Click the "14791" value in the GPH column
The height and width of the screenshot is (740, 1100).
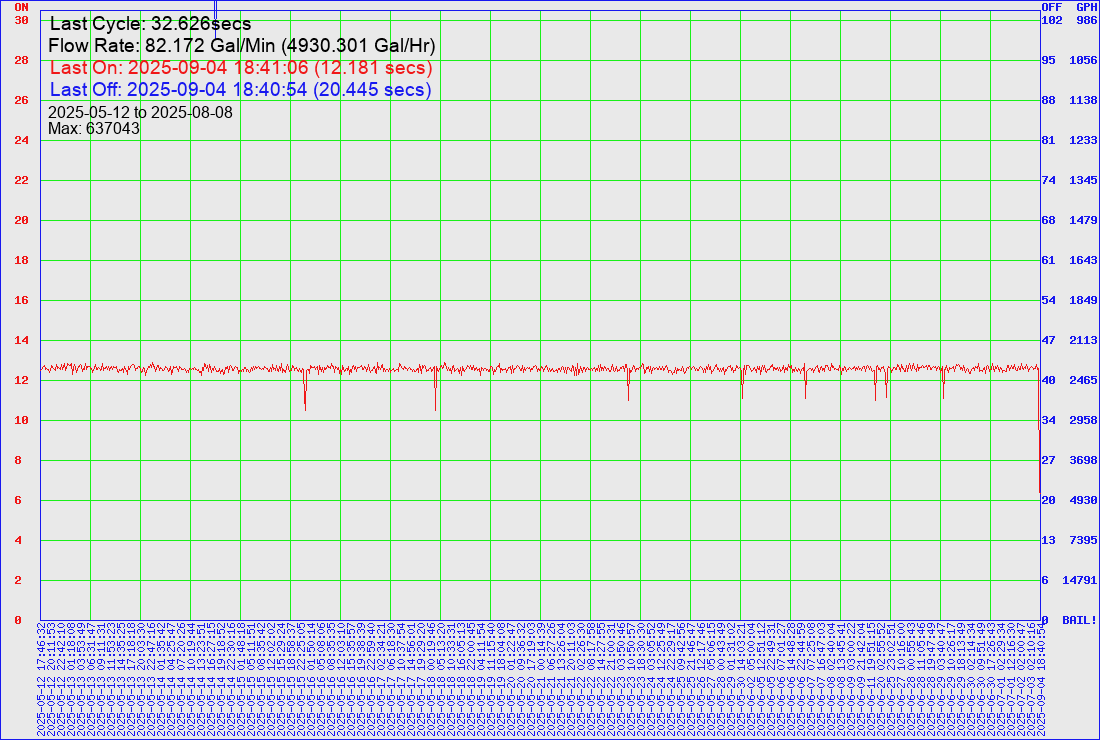(x=1080, y=580)
